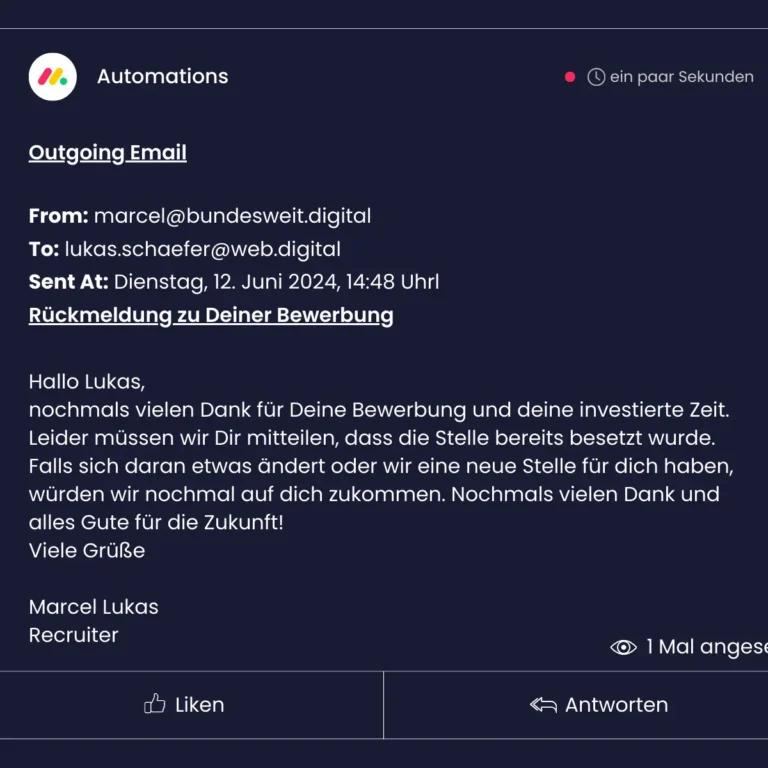Click the eye icon for view count
Screen dimensions: 768x768
point(623,647)
